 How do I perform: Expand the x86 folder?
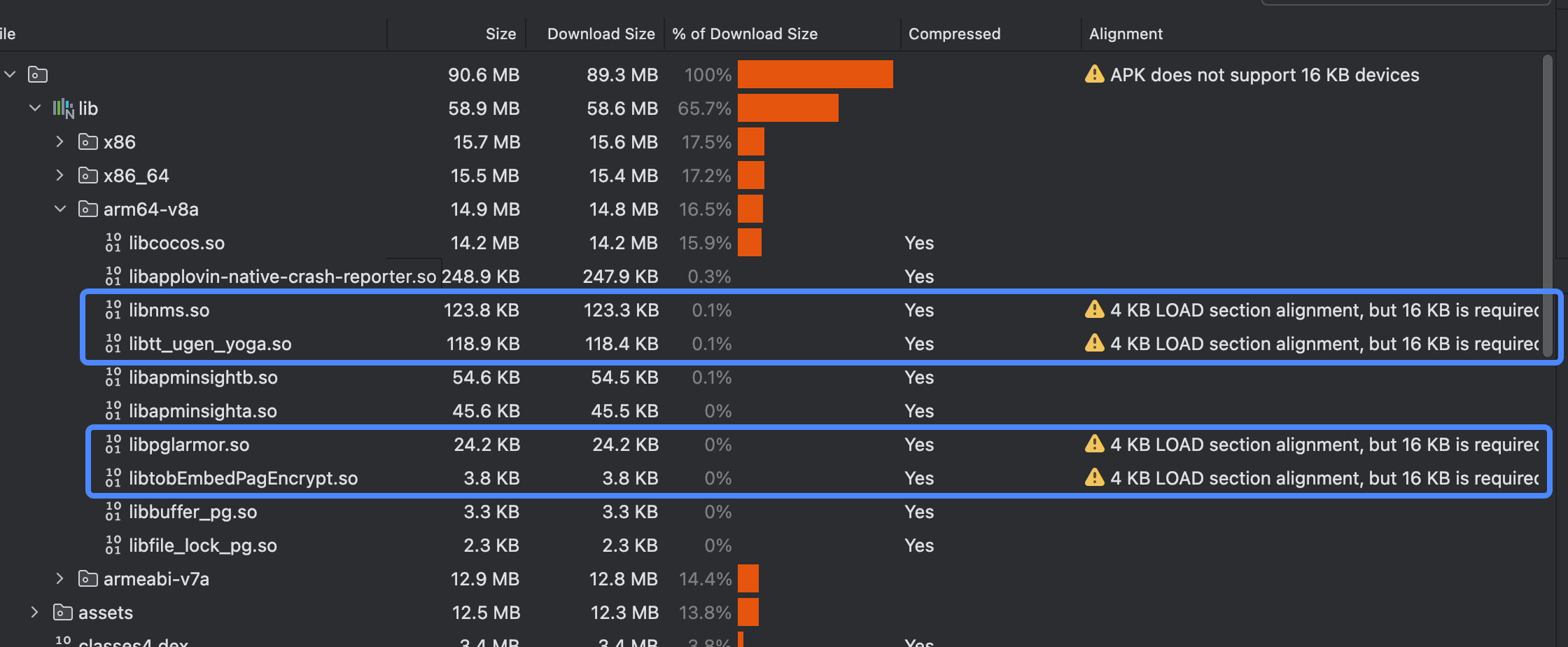pos(60,142)
